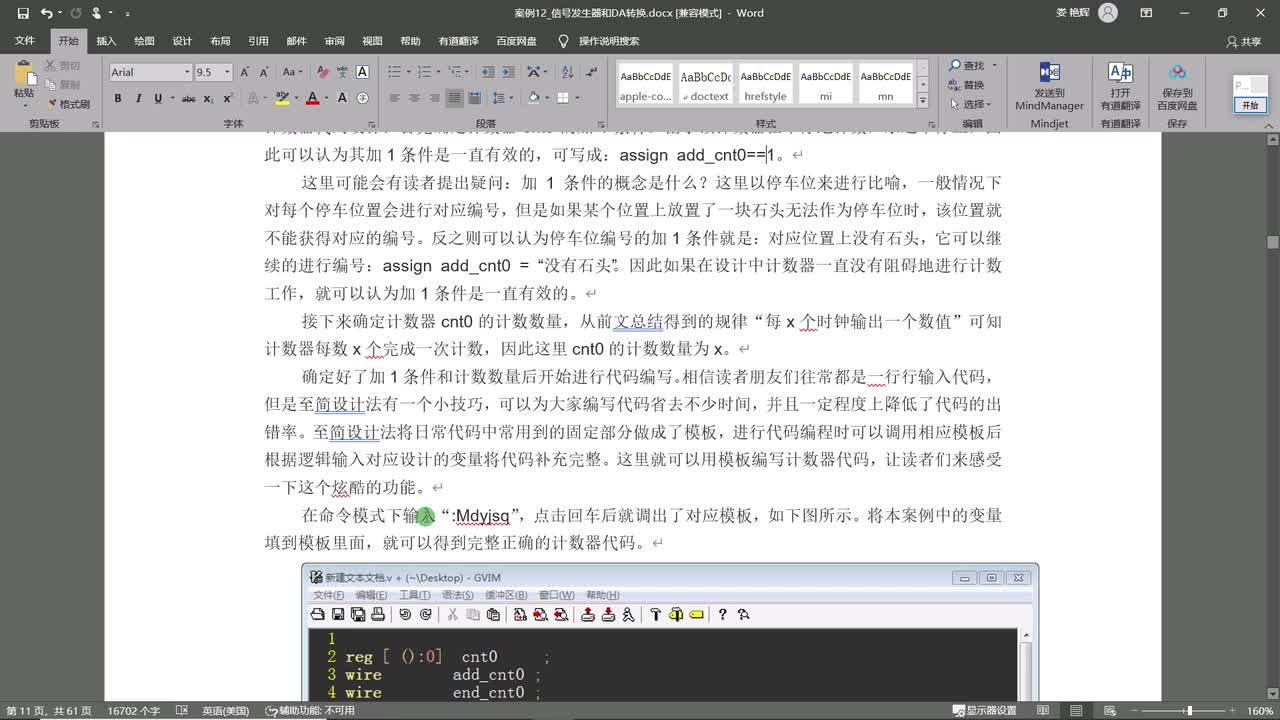
Task: Click the page count '第 11 页, 共 61 页'
Action: (49, 711)
